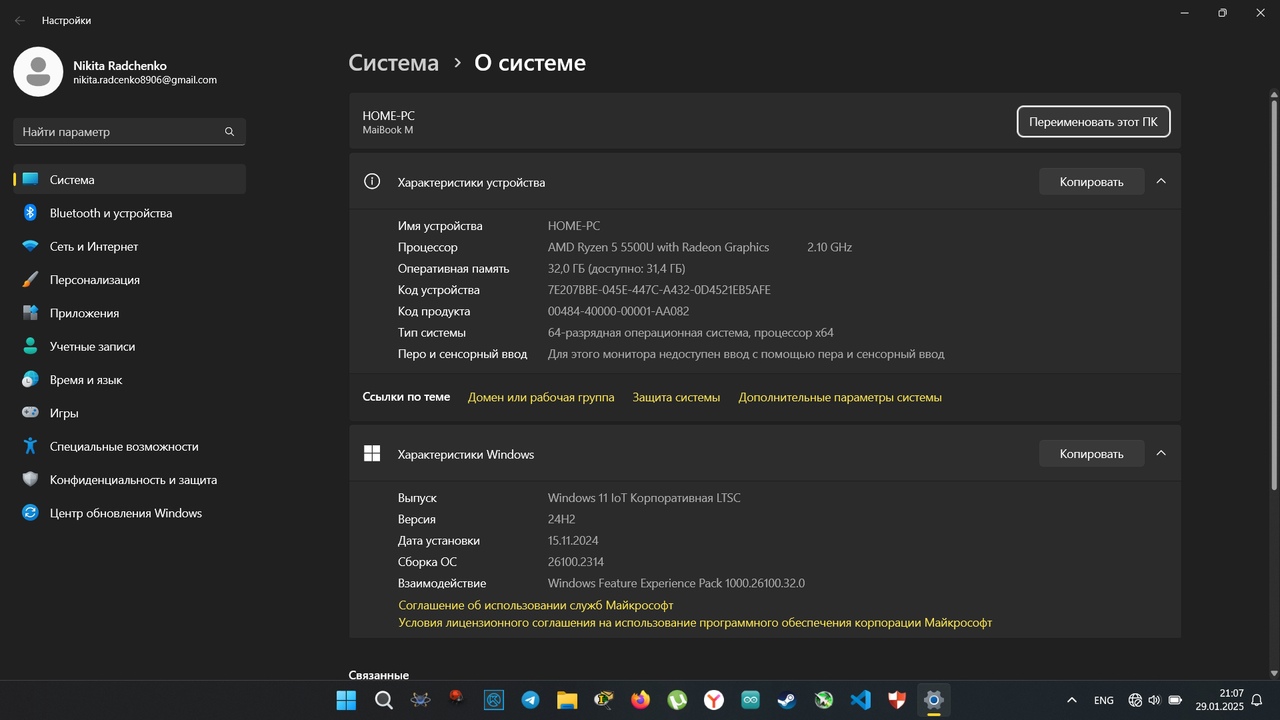Click the Найти параметр search field

(x=129, y=132)
